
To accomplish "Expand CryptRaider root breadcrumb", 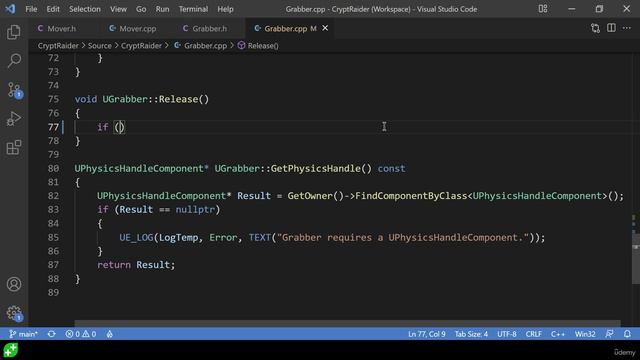I will coord(58,46).
